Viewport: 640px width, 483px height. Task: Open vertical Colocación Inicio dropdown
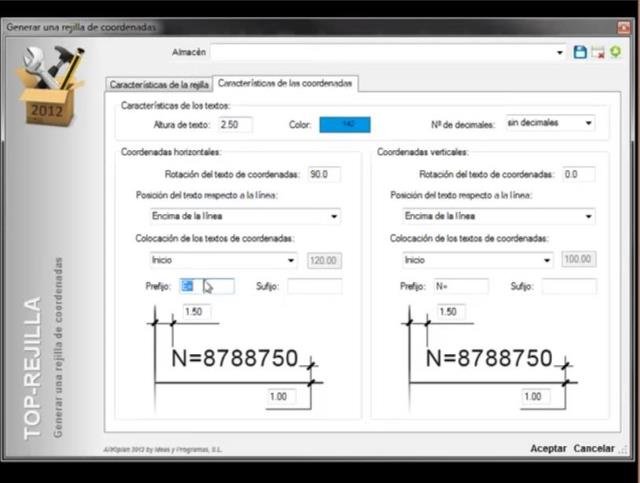547,260
